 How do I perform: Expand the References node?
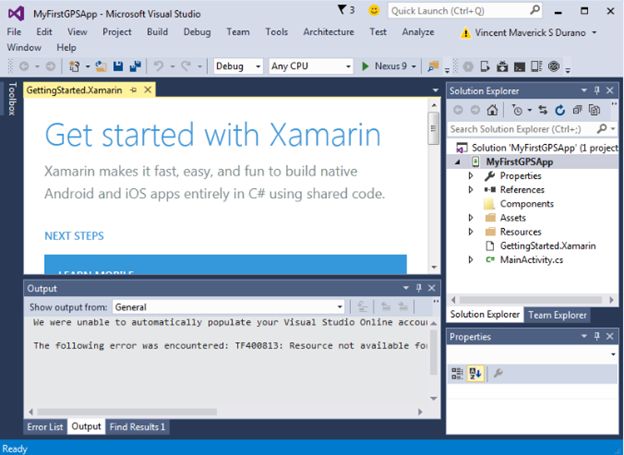pos(471,189)
